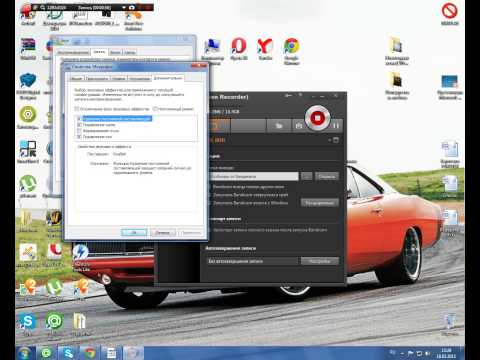The width and height of the screenshot is (480, 360).
Task: Take a screenshot with Bandicam camera icon
Action: coord(299,125)
